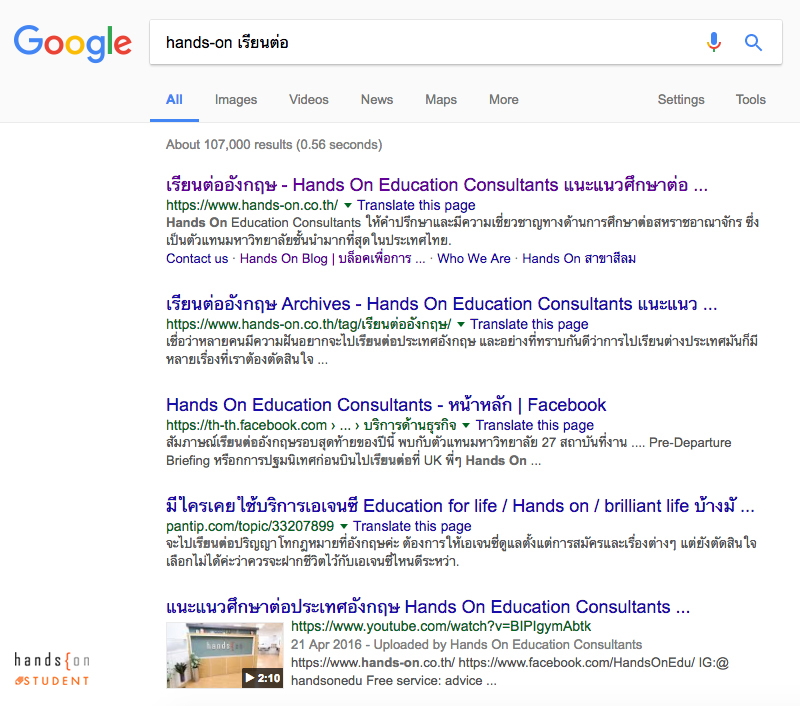Translate the เรียนต่ออังกฤษ Archives result page
This screenshot has width=800, height=706.
529,324
